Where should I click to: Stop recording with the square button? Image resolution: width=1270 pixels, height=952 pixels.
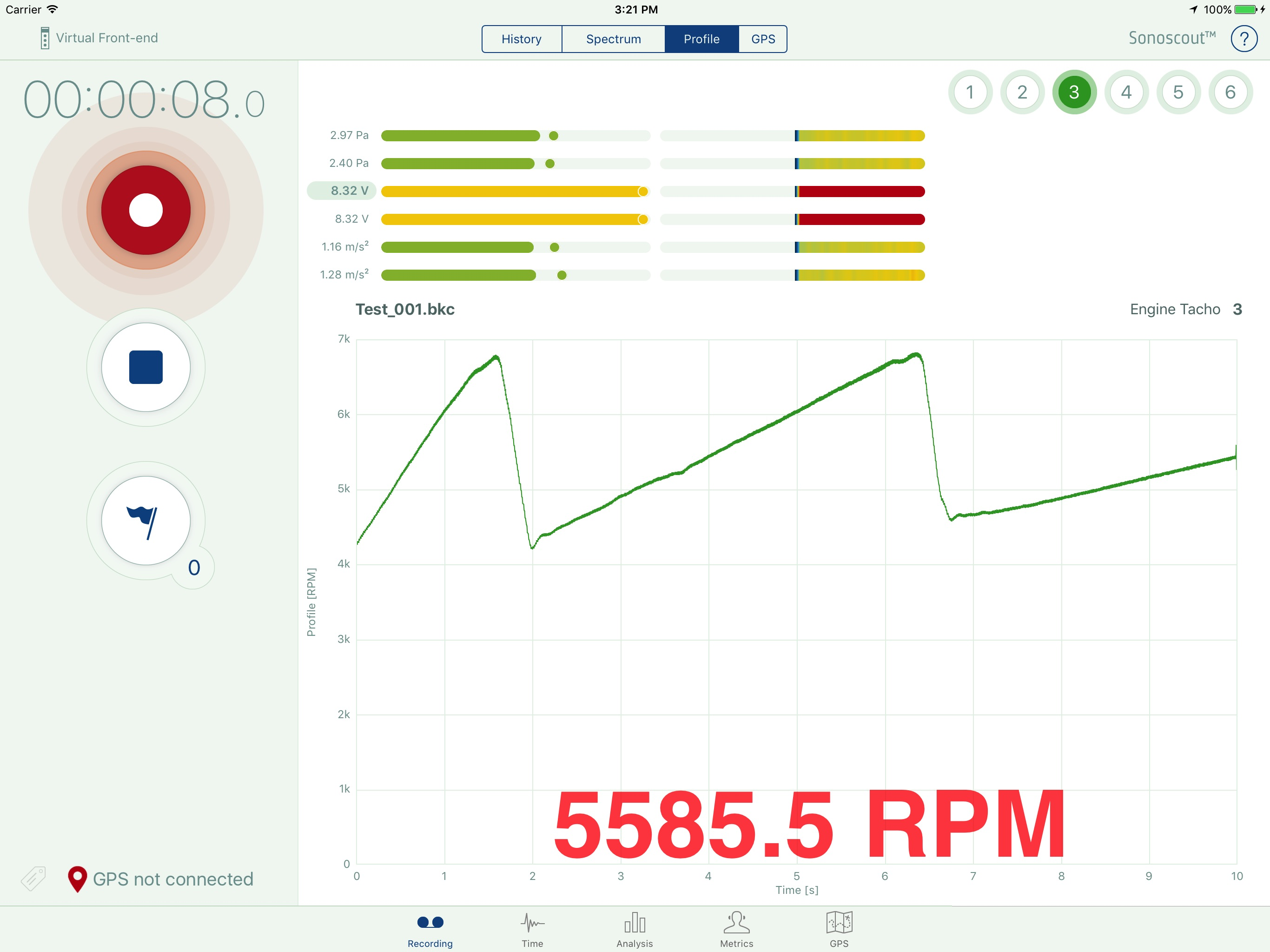[146, 367]
